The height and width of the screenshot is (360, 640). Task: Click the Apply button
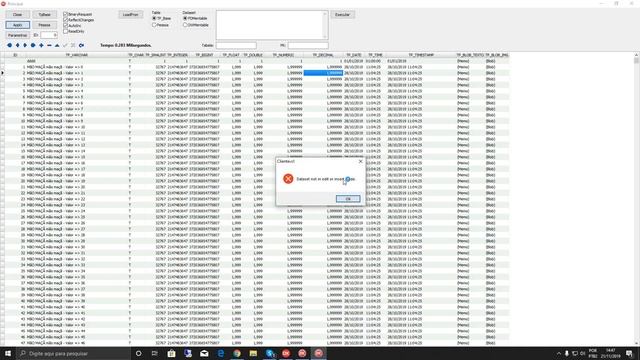click(x=18, y=25)
